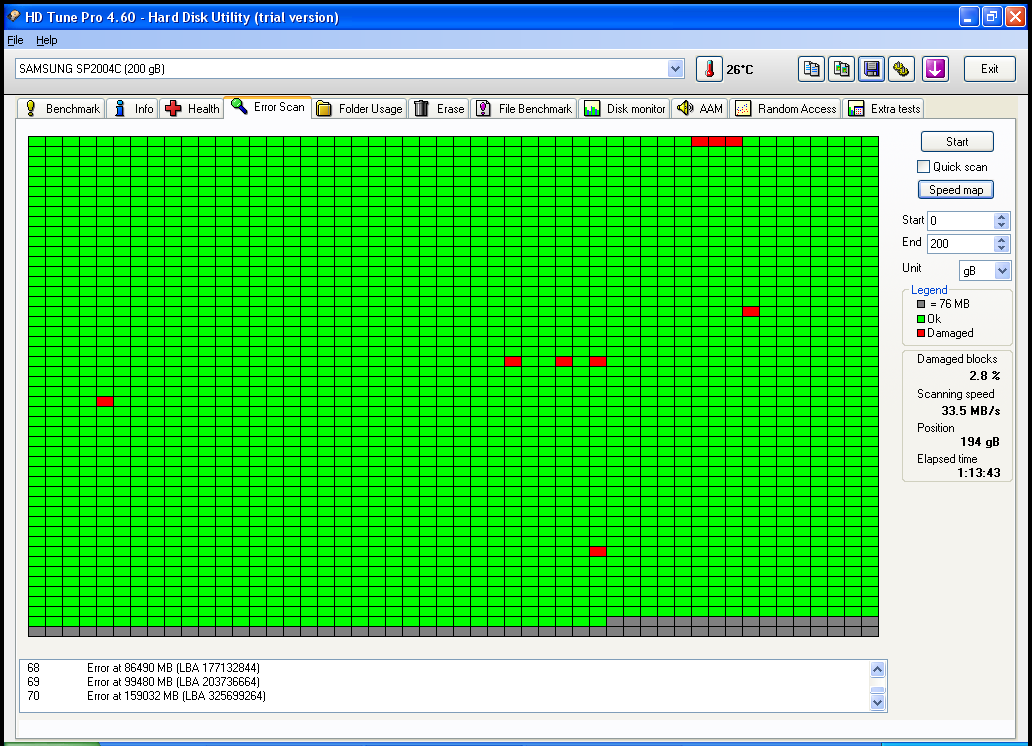This screenshot has height=746, width=1032.
Task: Close the HD Tune Pro window
Action: coord(1015,16)
